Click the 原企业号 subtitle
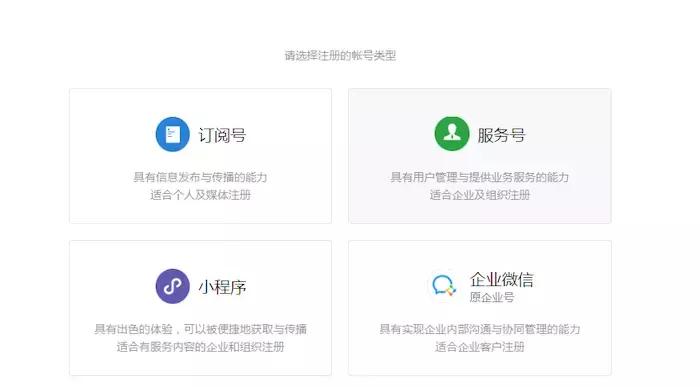The width and height of the screenshot is (700, 387). (x=492, y=297)
